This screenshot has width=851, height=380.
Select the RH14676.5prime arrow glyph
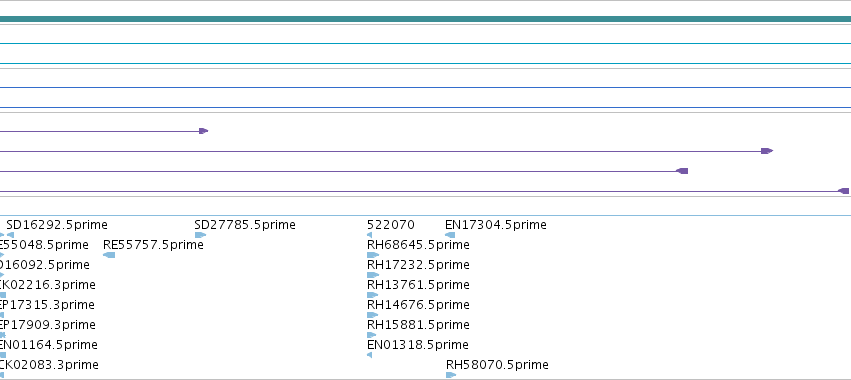(372, 315)
